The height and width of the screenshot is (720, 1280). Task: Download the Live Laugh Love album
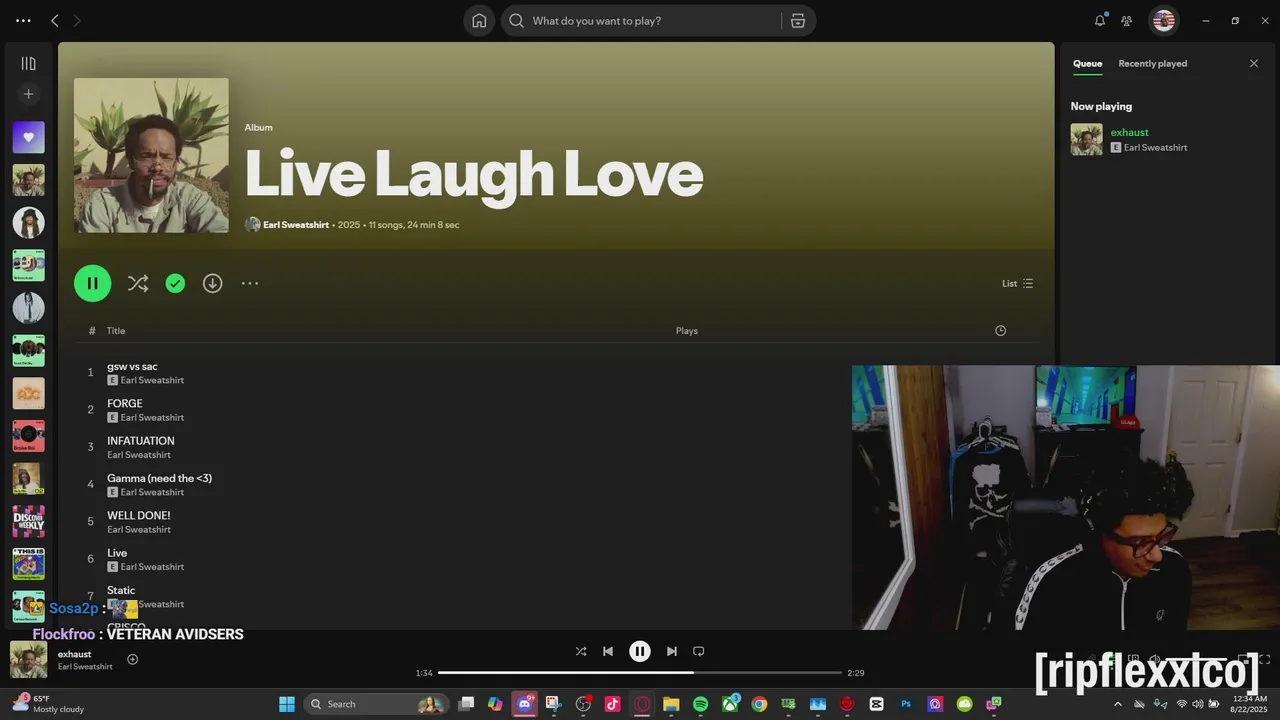point(212,284)
